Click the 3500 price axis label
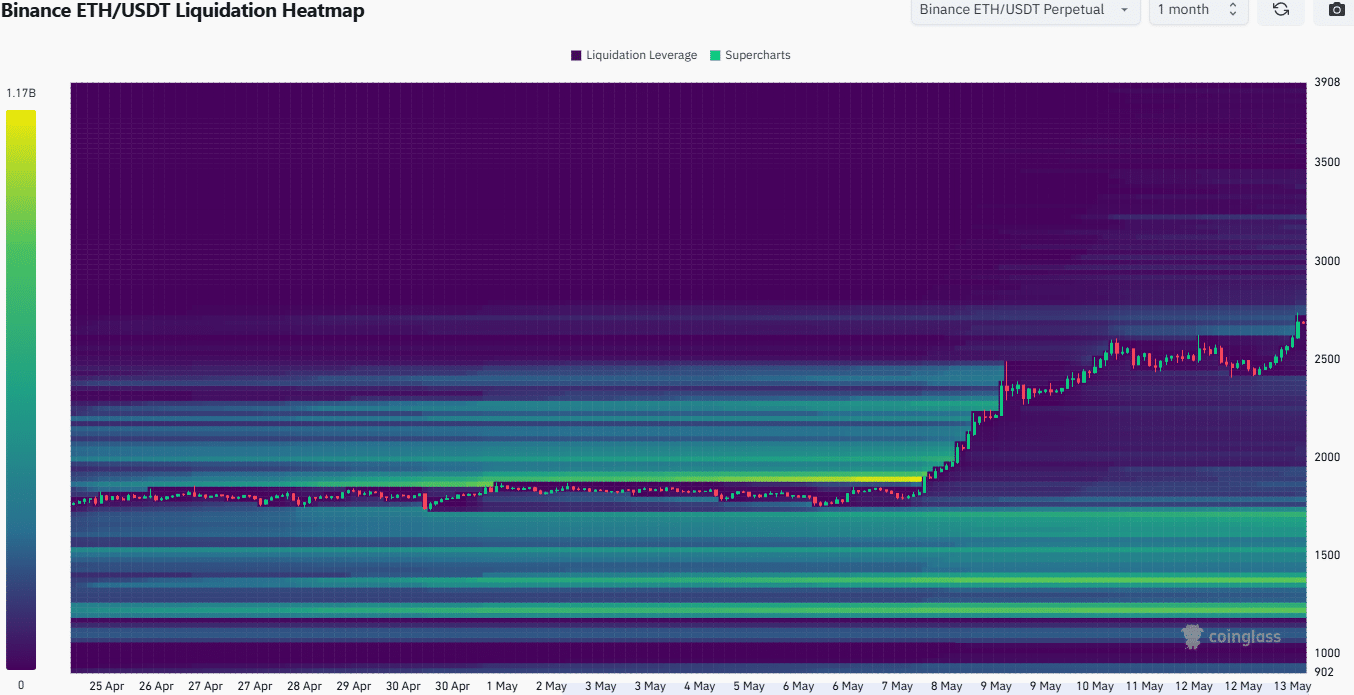Viewport: 1354px width, 695px height. pyautogui.click(x=1328, y=162)
